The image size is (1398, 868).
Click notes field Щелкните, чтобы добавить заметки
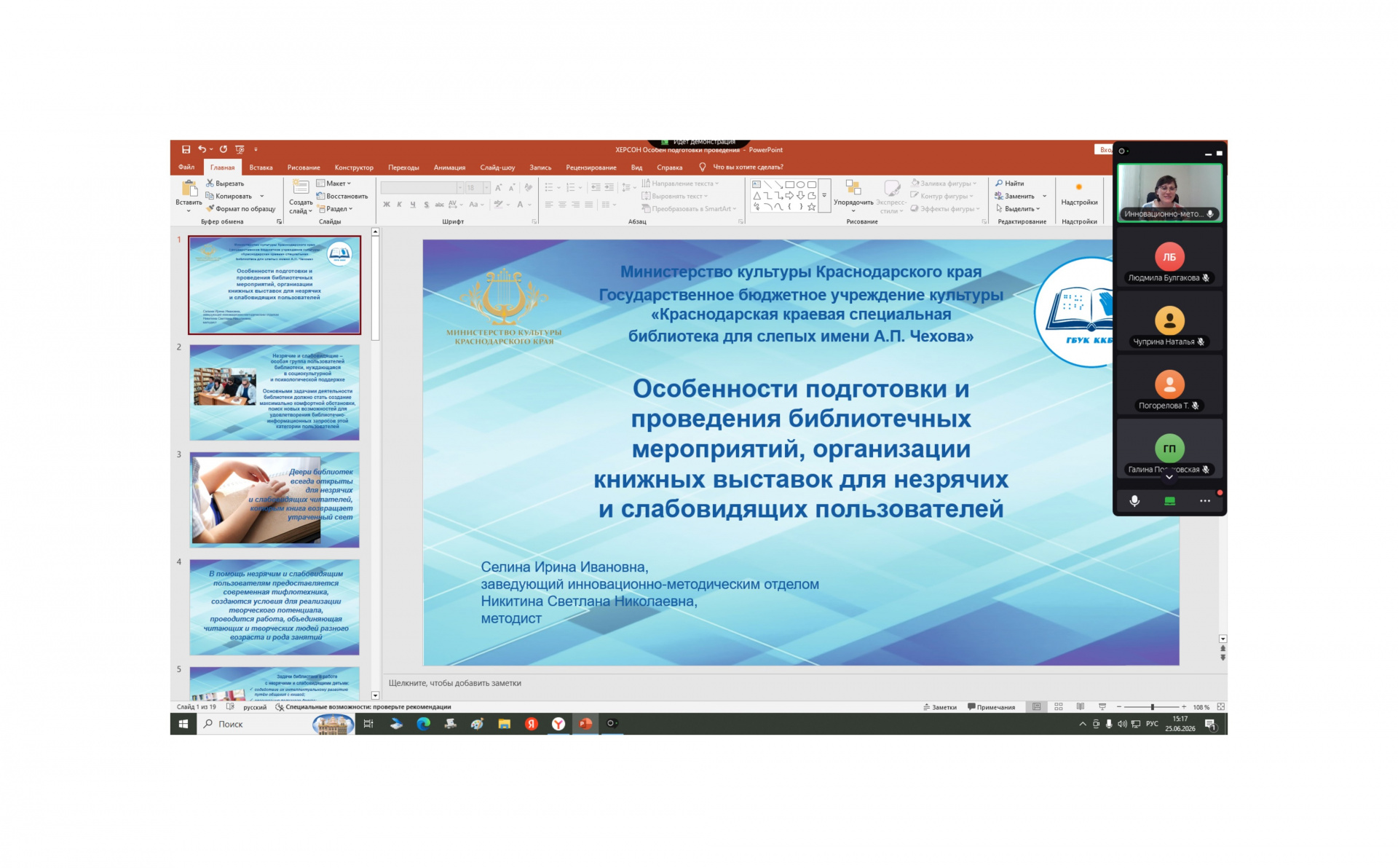(x=455, y=683)
